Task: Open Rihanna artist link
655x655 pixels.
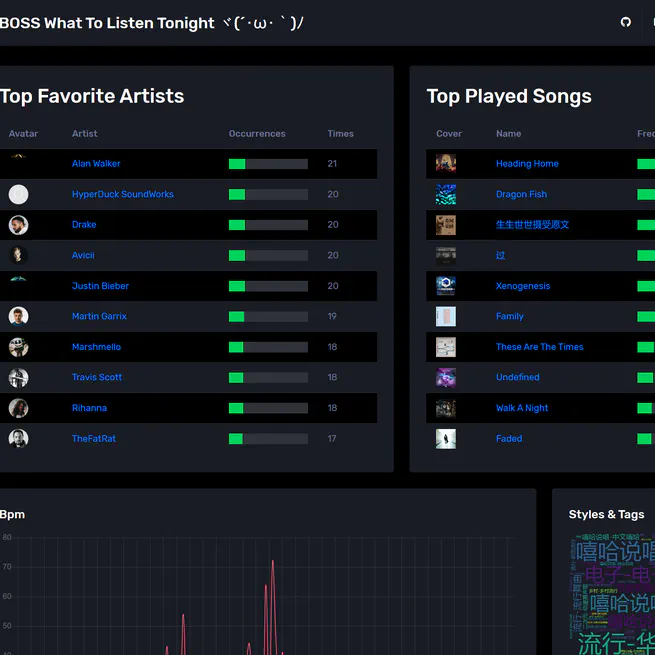Action: pyautogui.click(x=89, y=408)
